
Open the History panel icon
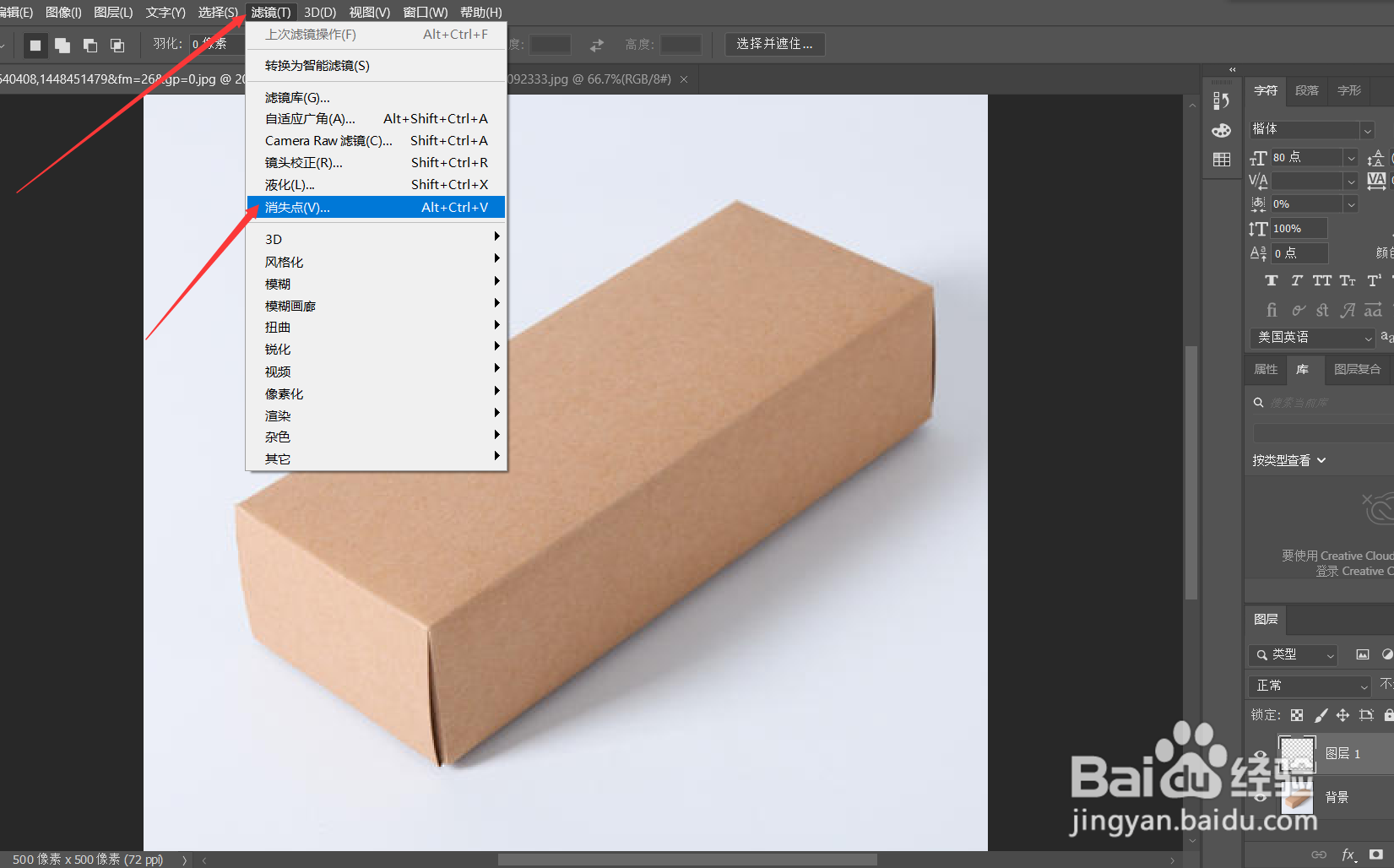pyautogui.click(x=1221, y=100)
